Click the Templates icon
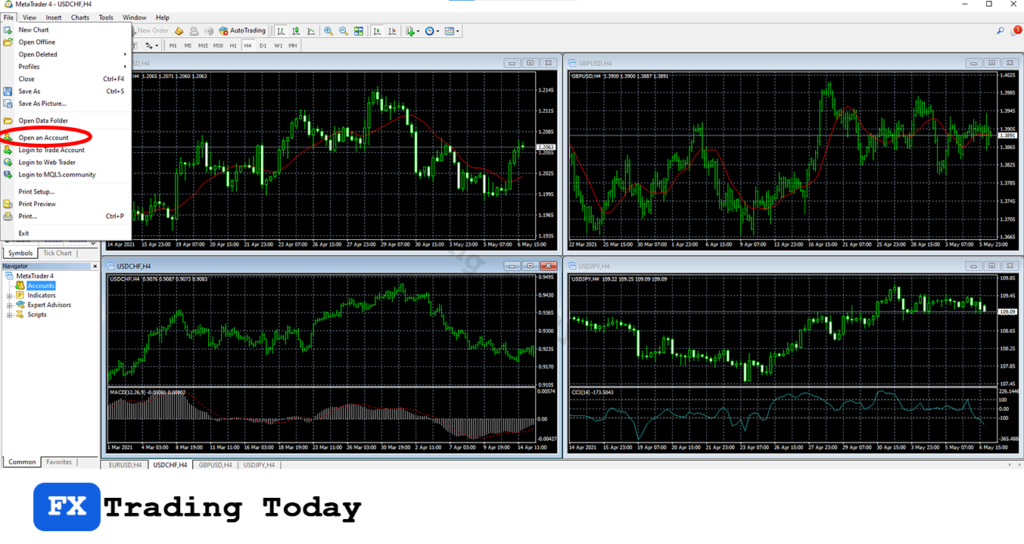 pyautogui.click(x=449, y=31)
